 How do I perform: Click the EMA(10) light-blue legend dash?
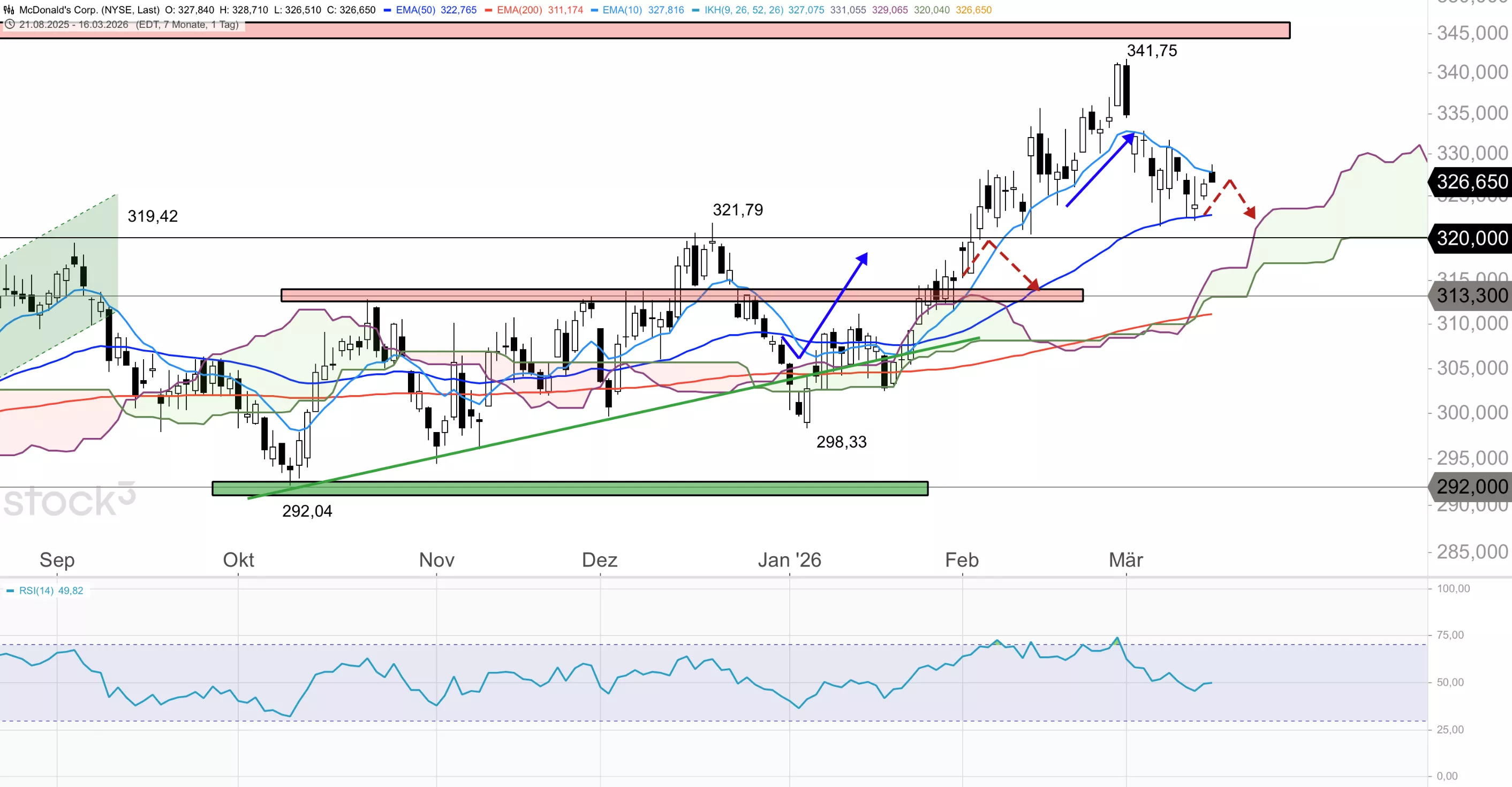(594, 10)
